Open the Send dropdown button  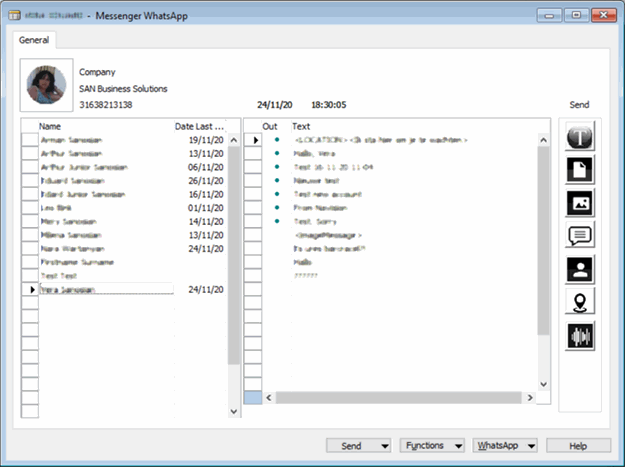pyautogui.click(x=358, y=446)
